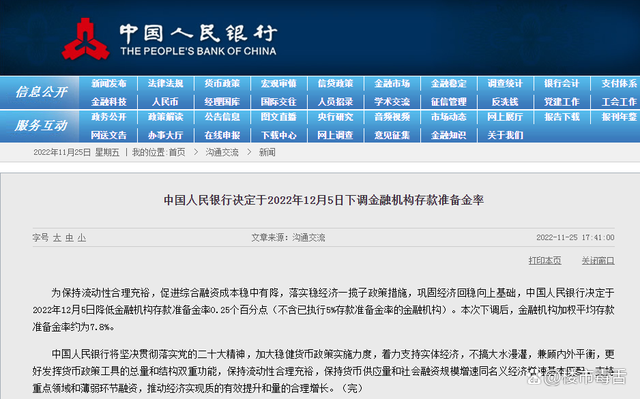Image resolution: width=640 pixels, height=399 pixels.
Task: Open the 人民币 page
Action: point(165,102)
